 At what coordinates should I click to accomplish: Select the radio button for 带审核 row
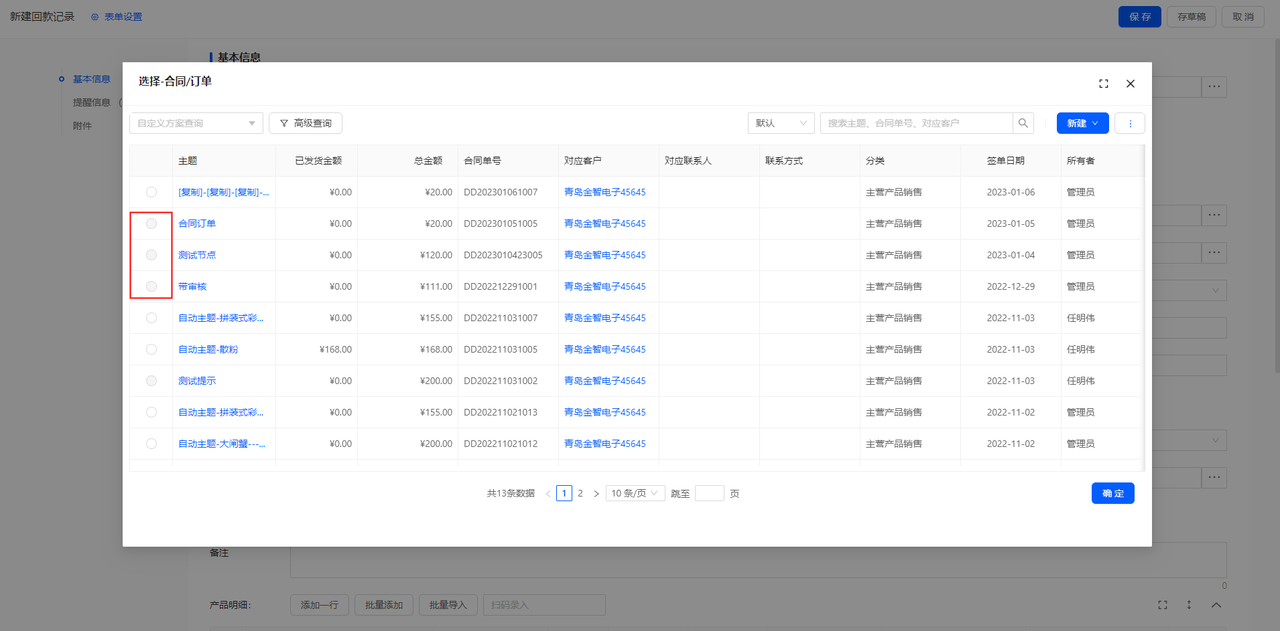tap(151, 286)
